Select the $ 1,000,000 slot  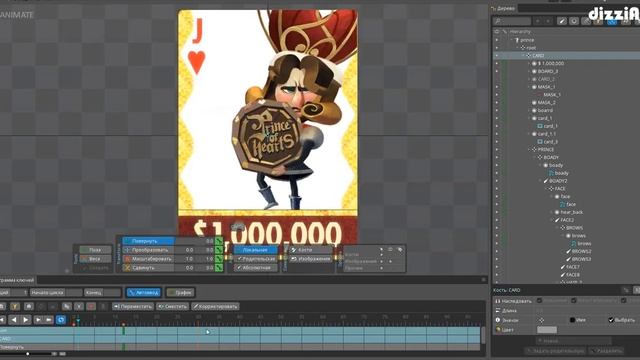coord(551,63)
